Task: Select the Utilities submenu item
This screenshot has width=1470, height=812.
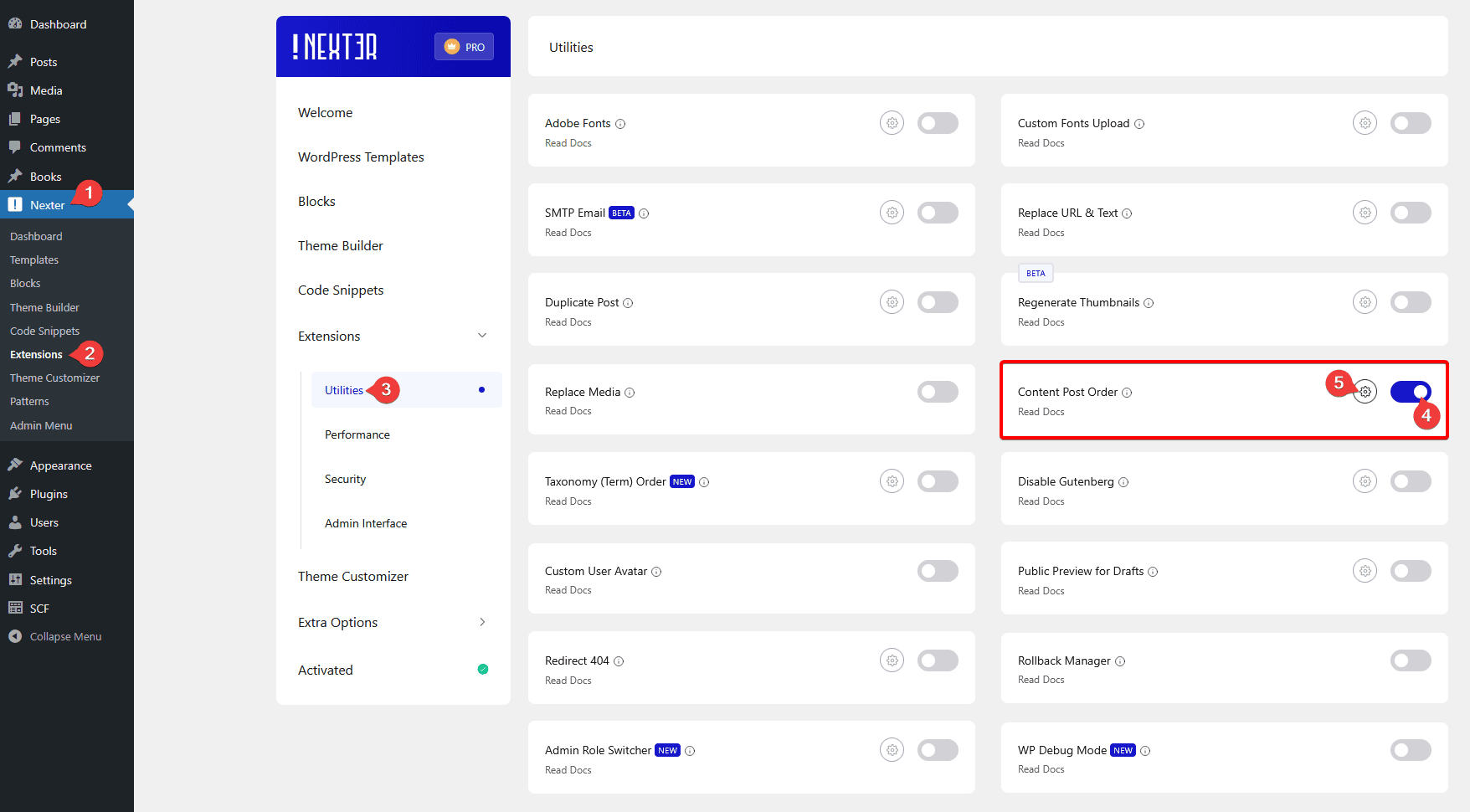Action: click(x=343, y=389)
